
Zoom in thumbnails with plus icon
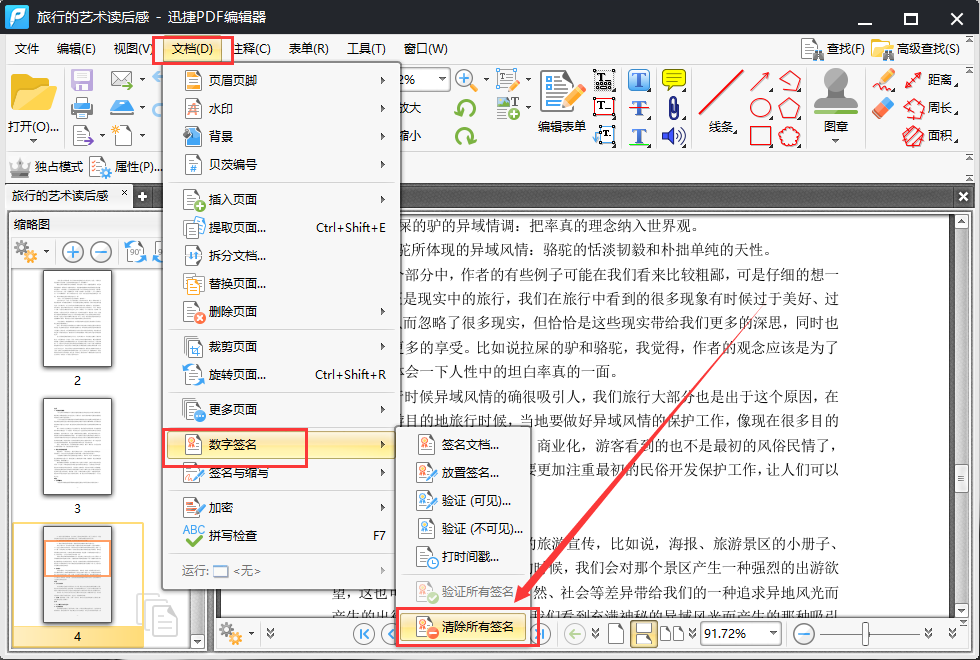73,252
